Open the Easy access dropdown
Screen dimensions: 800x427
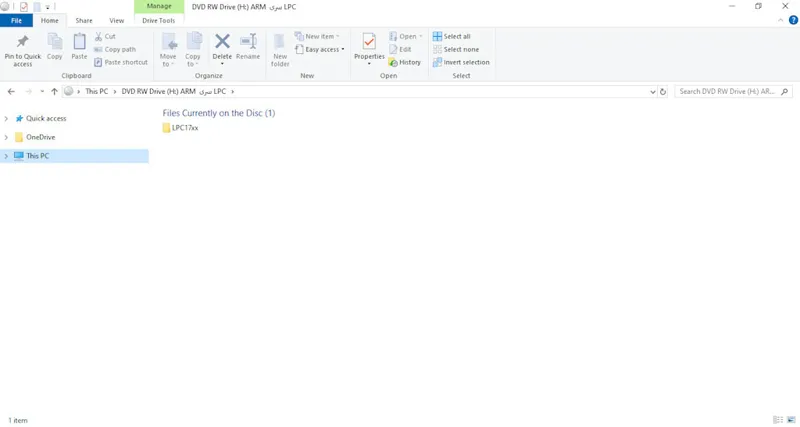tap(320, 49)
